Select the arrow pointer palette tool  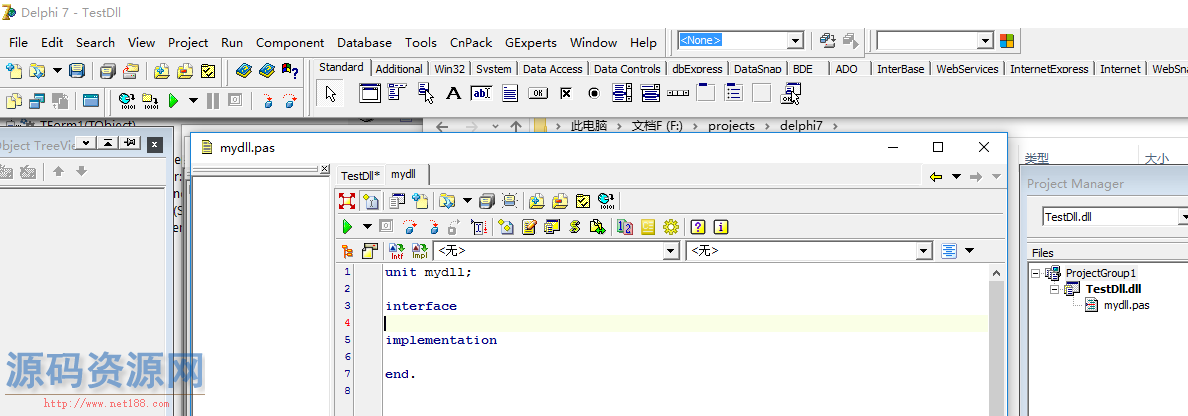(330, 94)
